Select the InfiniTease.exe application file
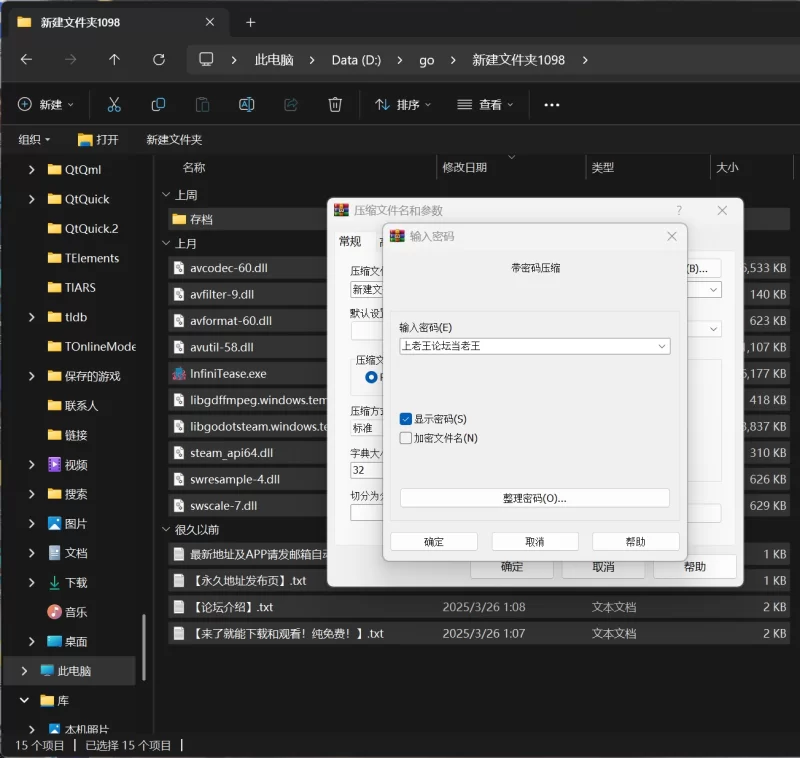The image size is (800, 758). pos(247,374)
